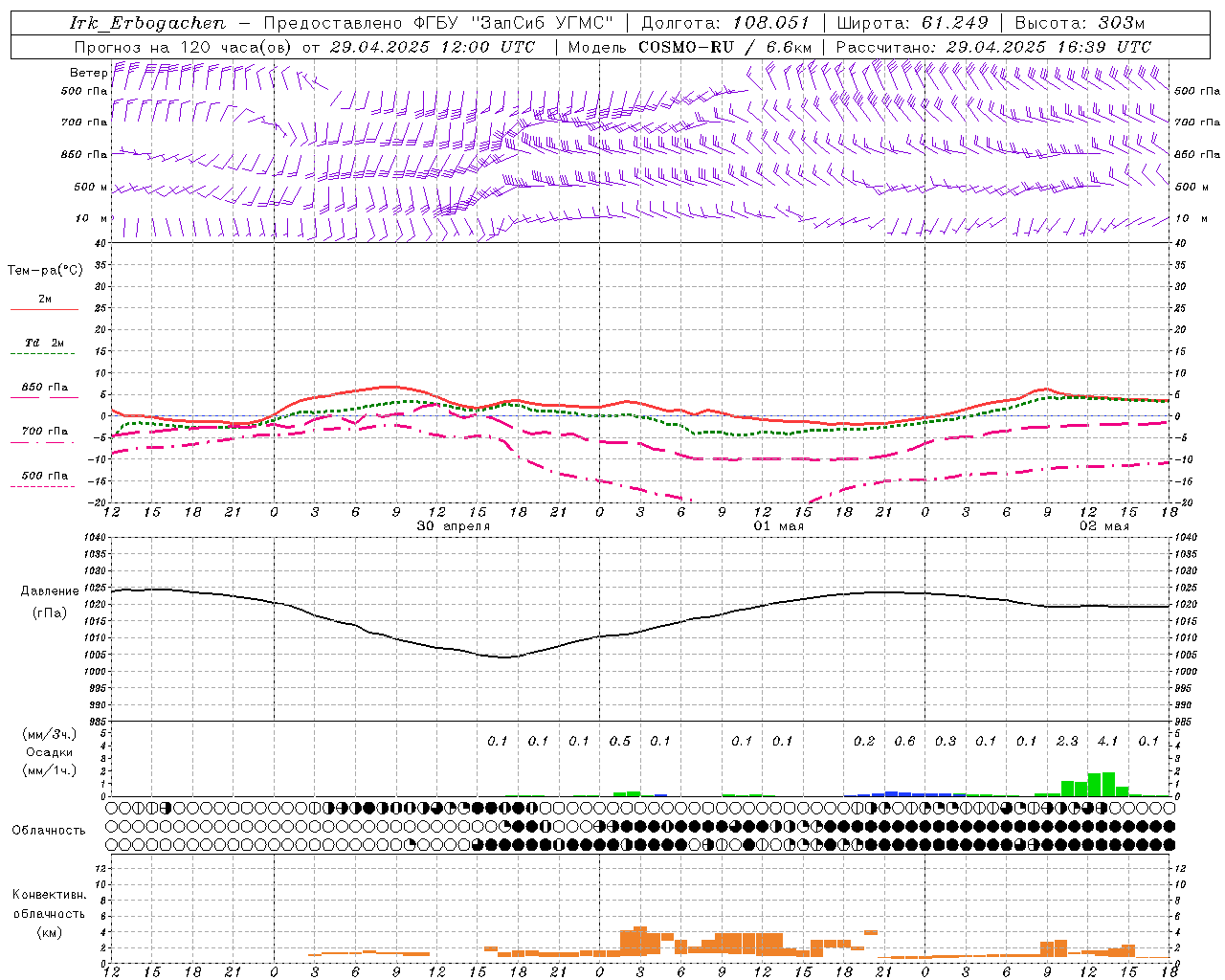Image resolution: width=1225 pixels, height=980 pixels.
Task: Click the 2.3 precipitation total
Action: pyautogui.click(x=1067, y=741)
